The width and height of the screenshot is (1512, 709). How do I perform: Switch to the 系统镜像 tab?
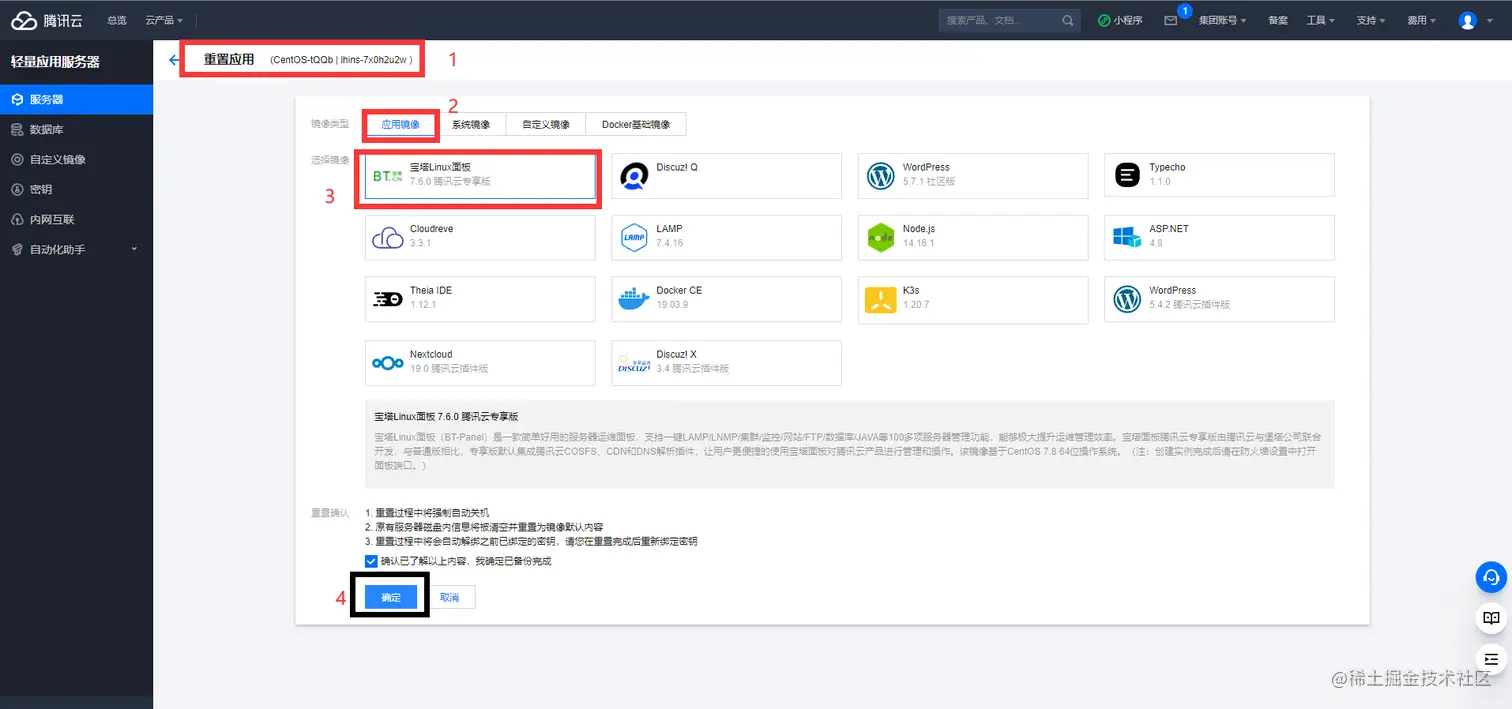click(x=471, y=125)
